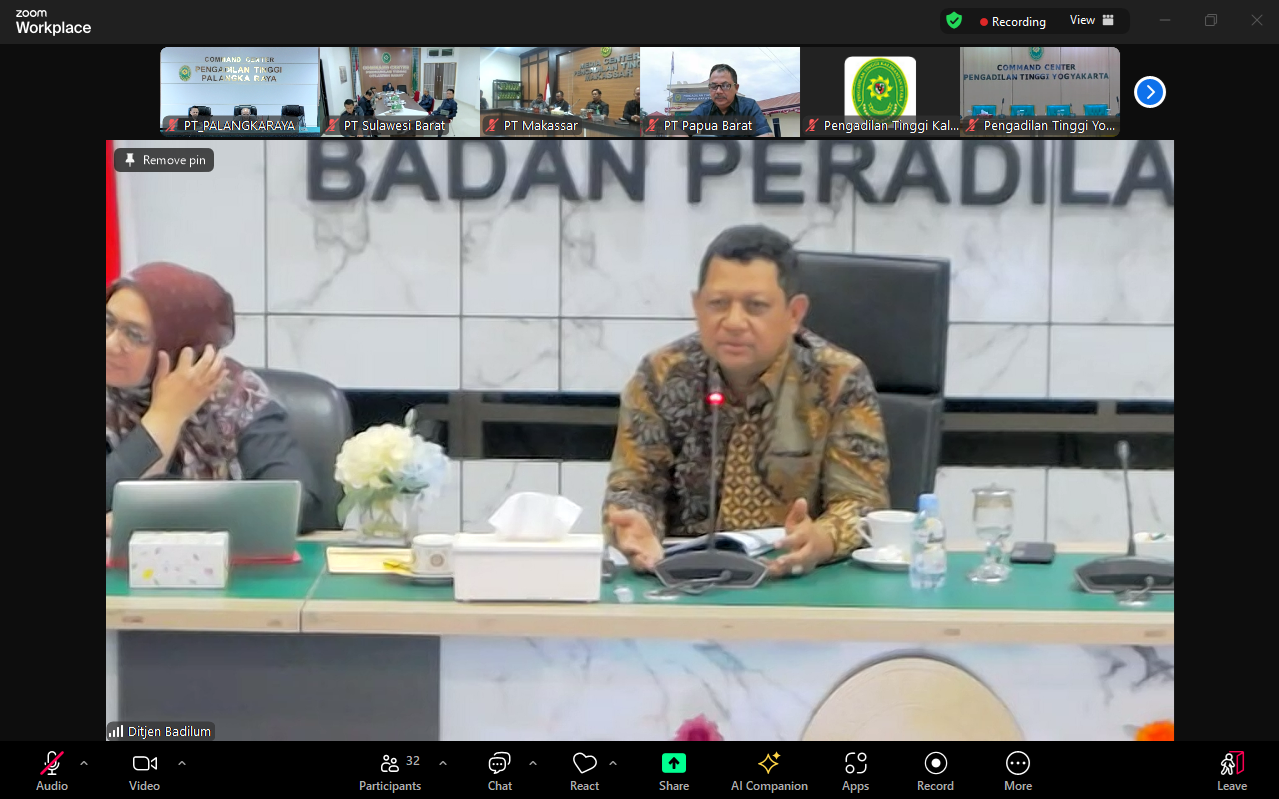Expand audio options arrow beside Audio

pyautogui.click(x=84, y=763)
